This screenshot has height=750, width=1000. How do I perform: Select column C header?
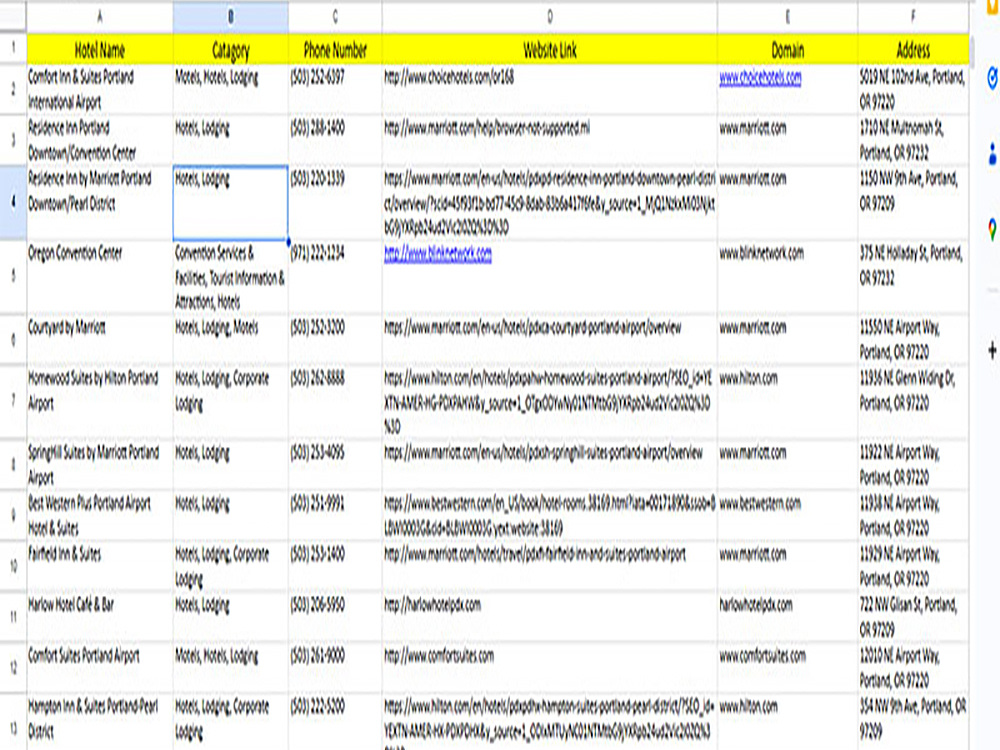[x=335, y=17]
